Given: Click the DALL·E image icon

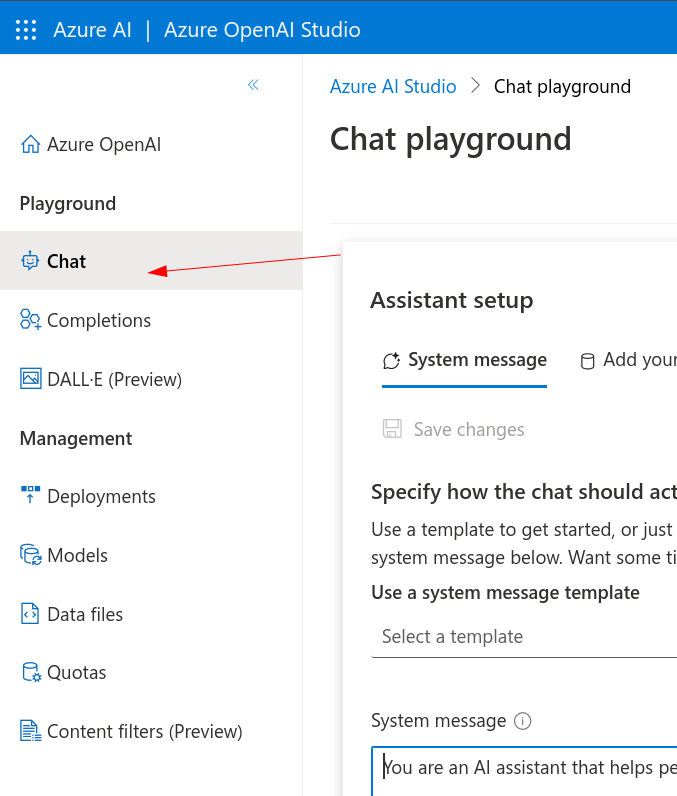Looking at the screenshot, I should [30, 379].
